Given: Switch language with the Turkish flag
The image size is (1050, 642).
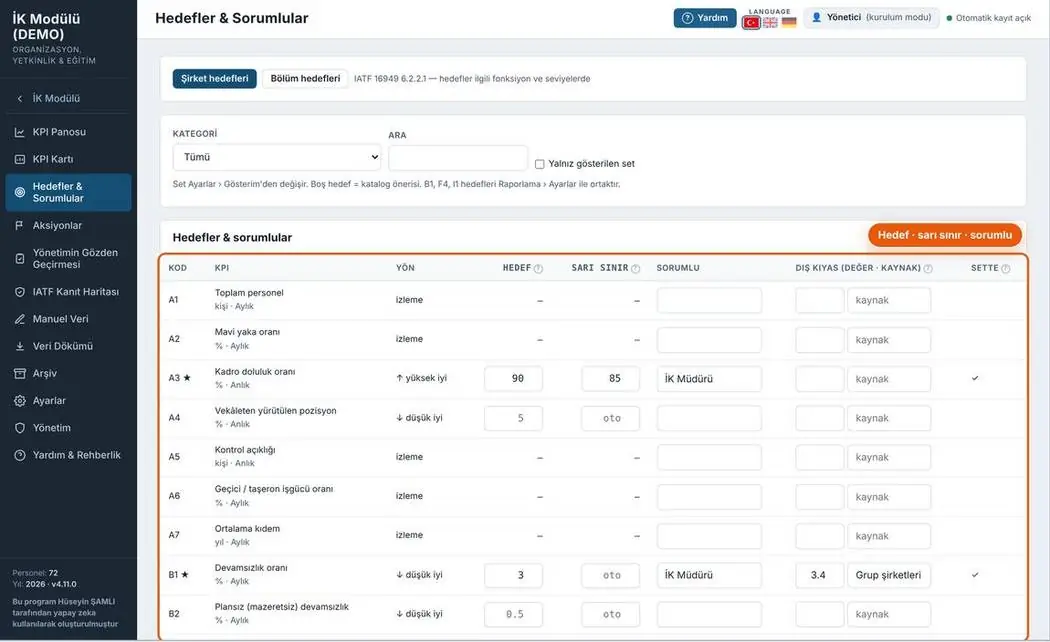Looking at the screenshot, I should click(x=751, y=23).
